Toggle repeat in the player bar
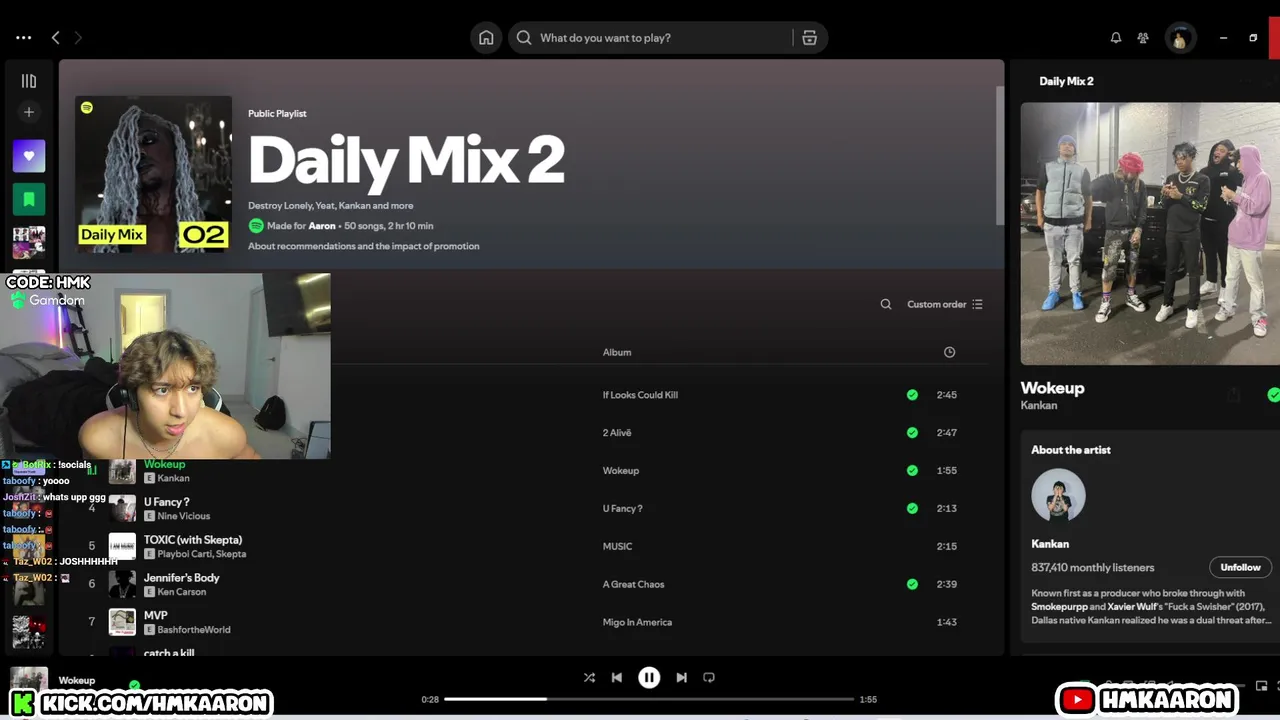This screenshot has height=720, width=1280. point(709,677)
